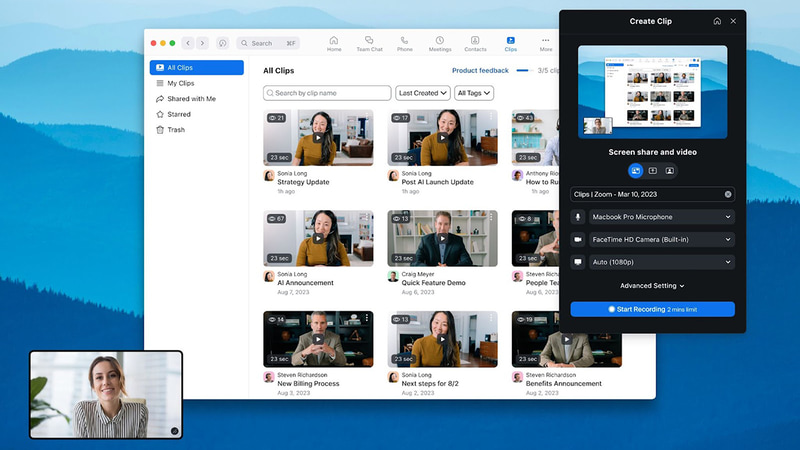
Task: Go back using the left arrow button
Action: 187,43
